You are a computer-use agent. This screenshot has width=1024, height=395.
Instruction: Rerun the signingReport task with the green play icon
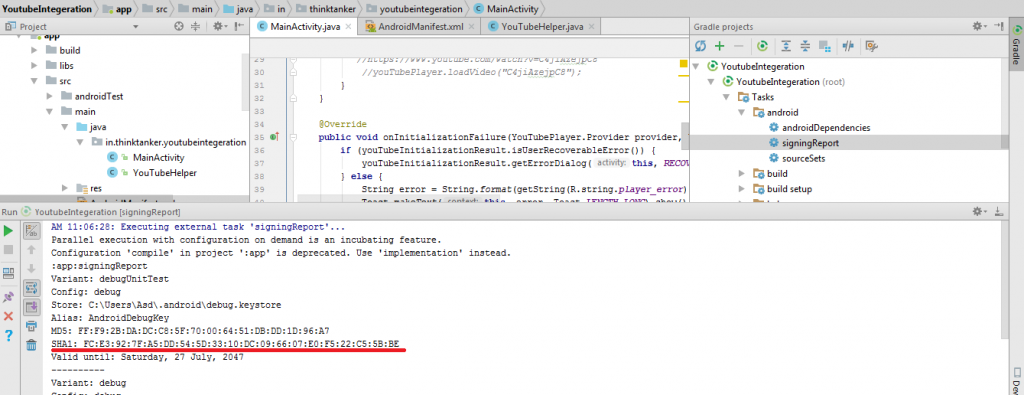pyautogui.click(x=8, y=230)
